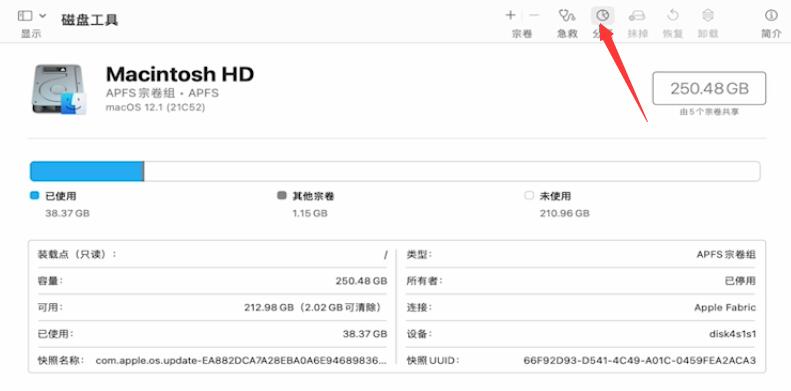Select the snapshot name com.apple.os.update value
This screenshot has width=791, height=391.
[241, 361]
